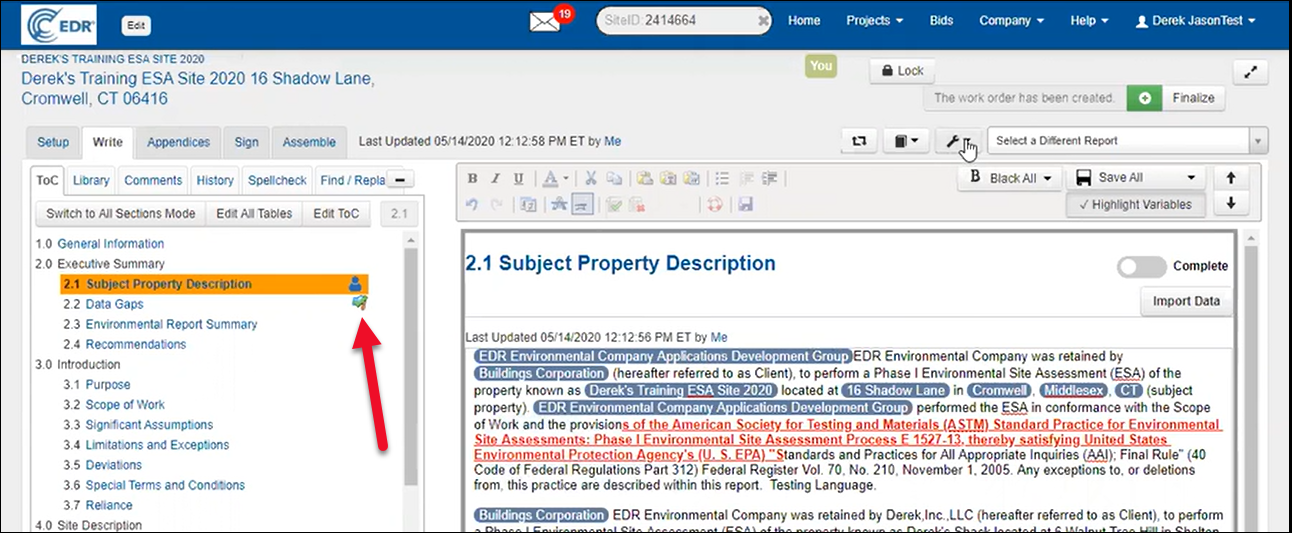Open the Company menu
The height and width of the screenshot is (533, 1292).
pos(1011,20)
